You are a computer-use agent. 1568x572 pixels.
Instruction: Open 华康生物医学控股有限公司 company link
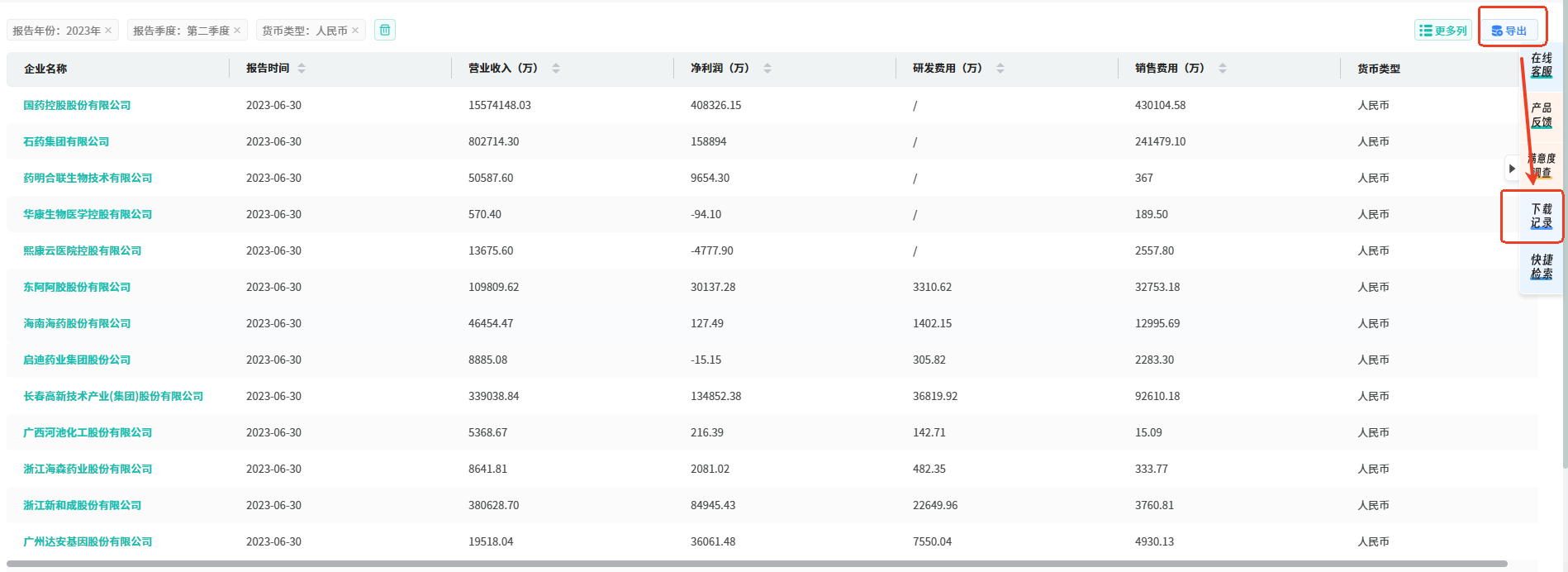tap(88, 214)
